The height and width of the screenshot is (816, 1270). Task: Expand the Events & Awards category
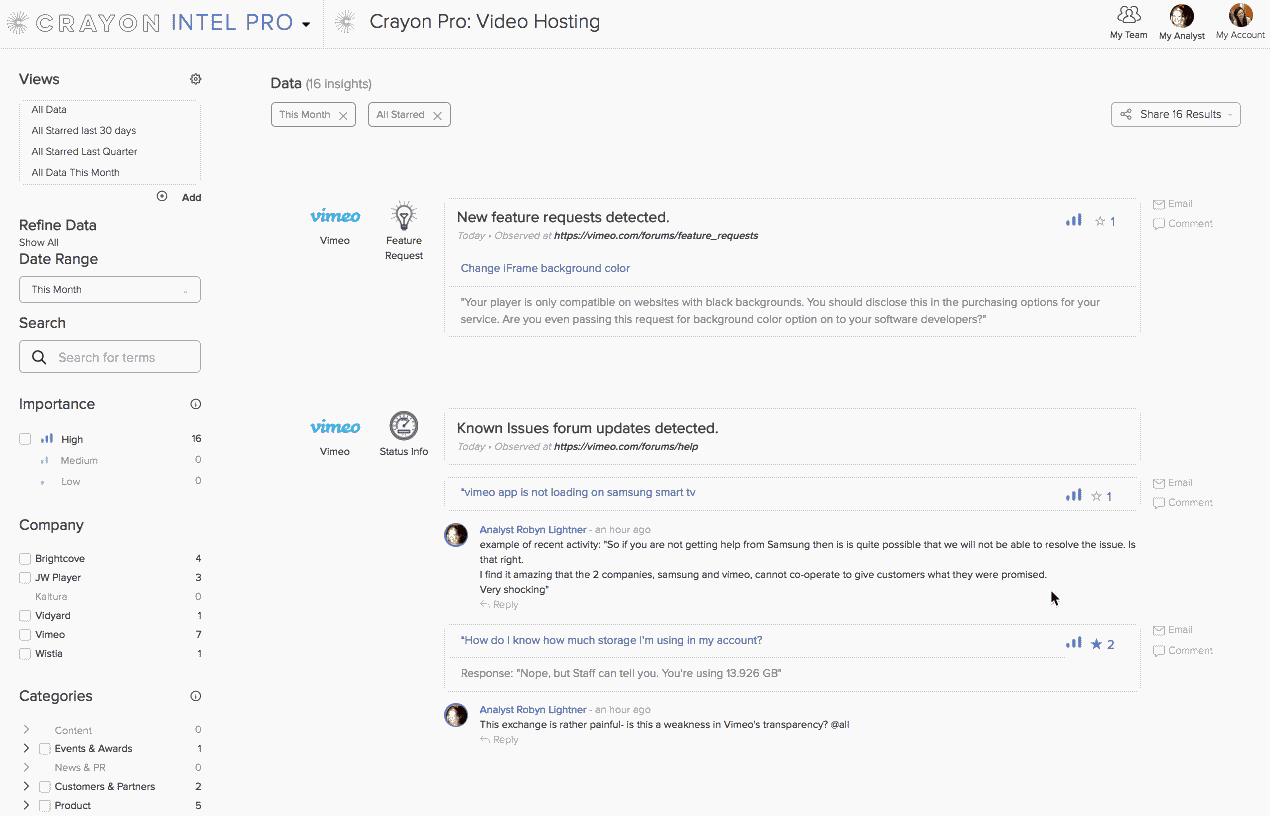point(26,748)
